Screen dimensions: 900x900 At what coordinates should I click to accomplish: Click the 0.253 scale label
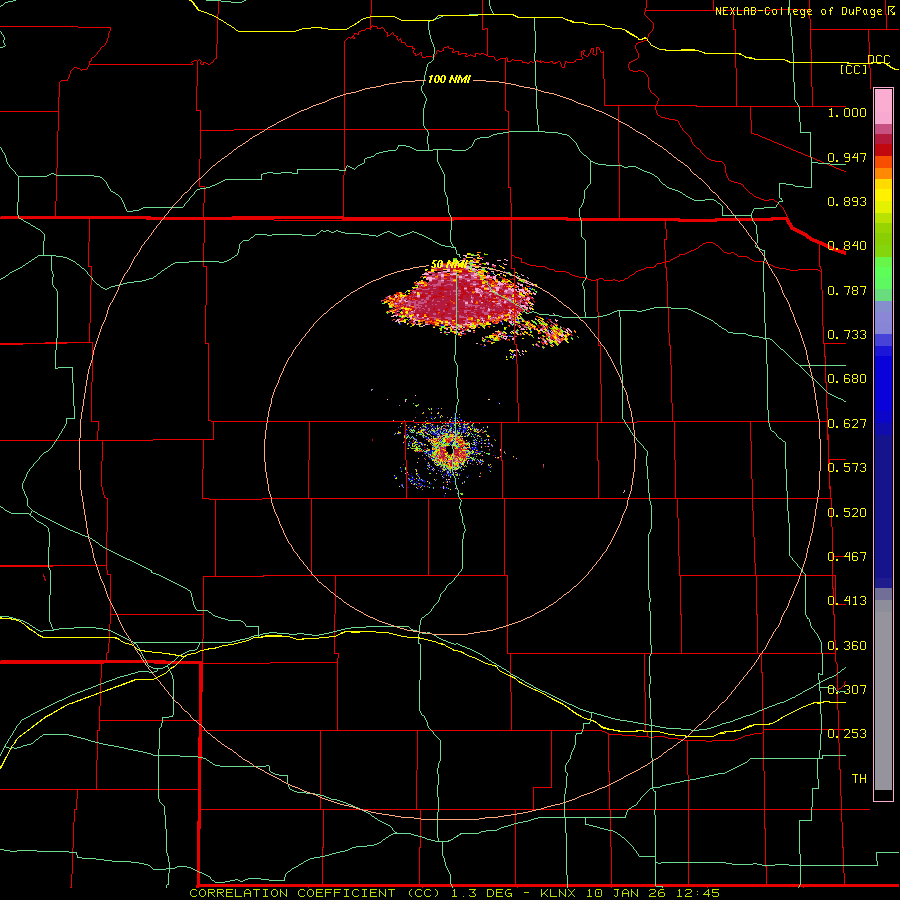tap(847, 734)
